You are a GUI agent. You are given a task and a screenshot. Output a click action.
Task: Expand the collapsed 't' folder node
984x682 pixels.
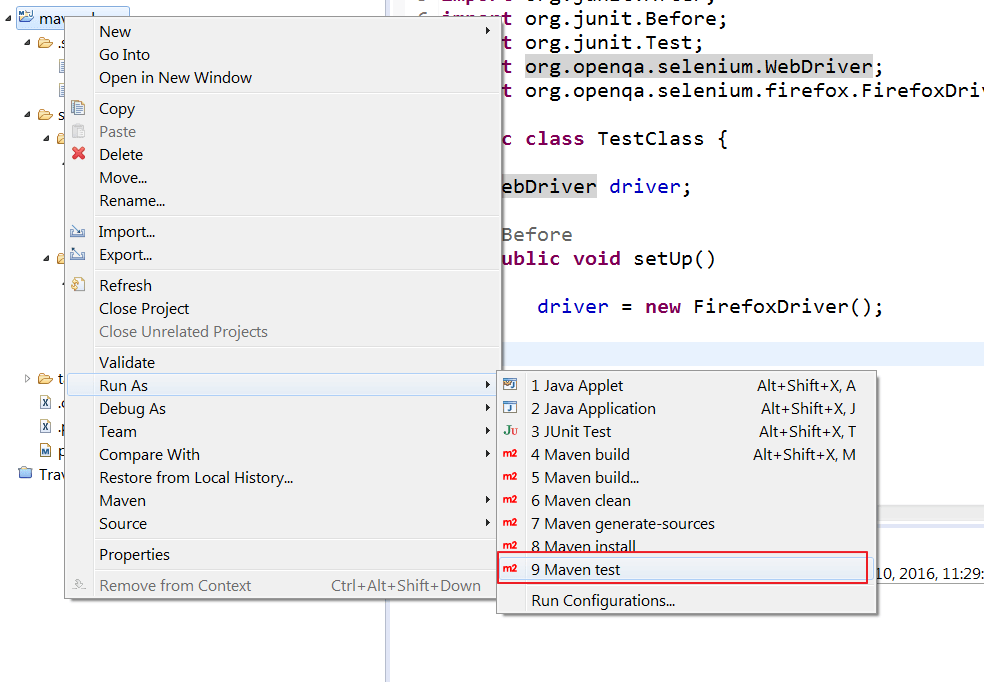27,378
